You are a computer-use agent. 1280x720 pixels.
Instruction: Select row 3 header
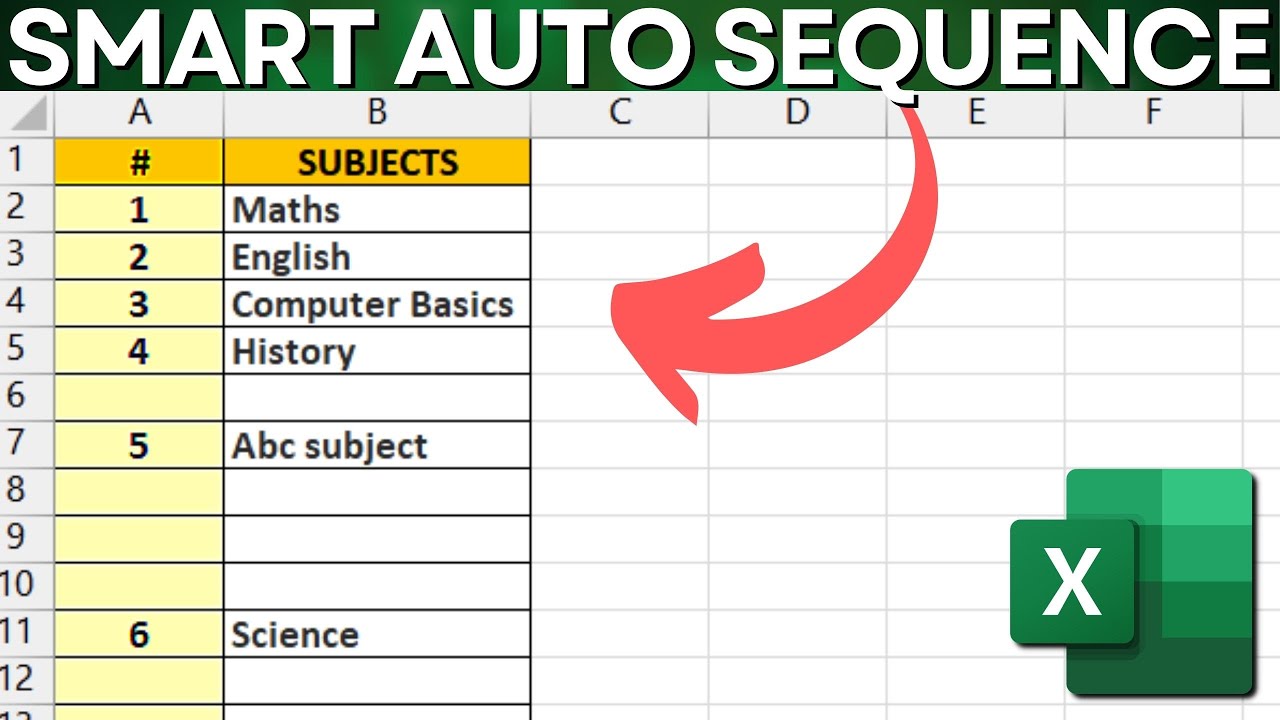pos(27,256)
